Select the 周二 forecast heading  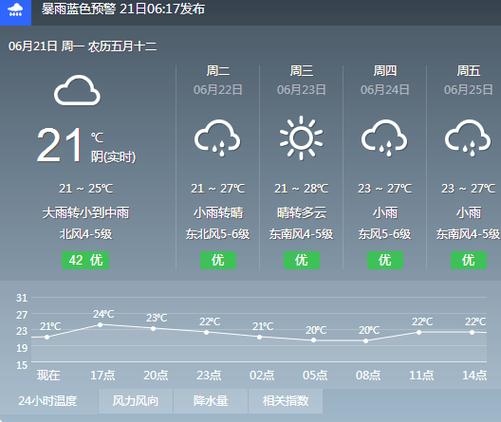click(x=218, y=71)
